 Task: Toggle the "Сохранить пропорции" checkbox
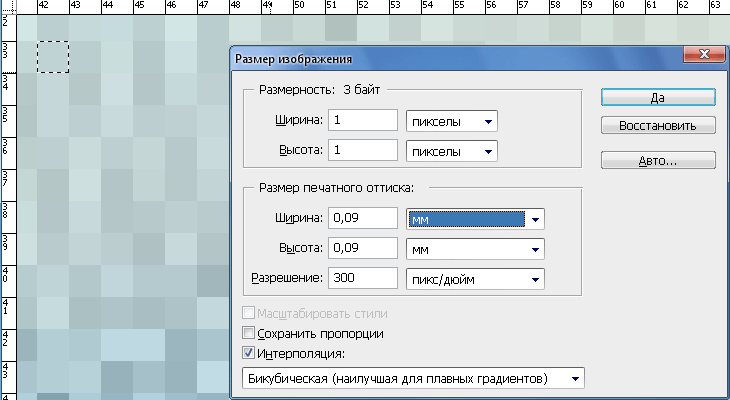(x=249, y=333)
